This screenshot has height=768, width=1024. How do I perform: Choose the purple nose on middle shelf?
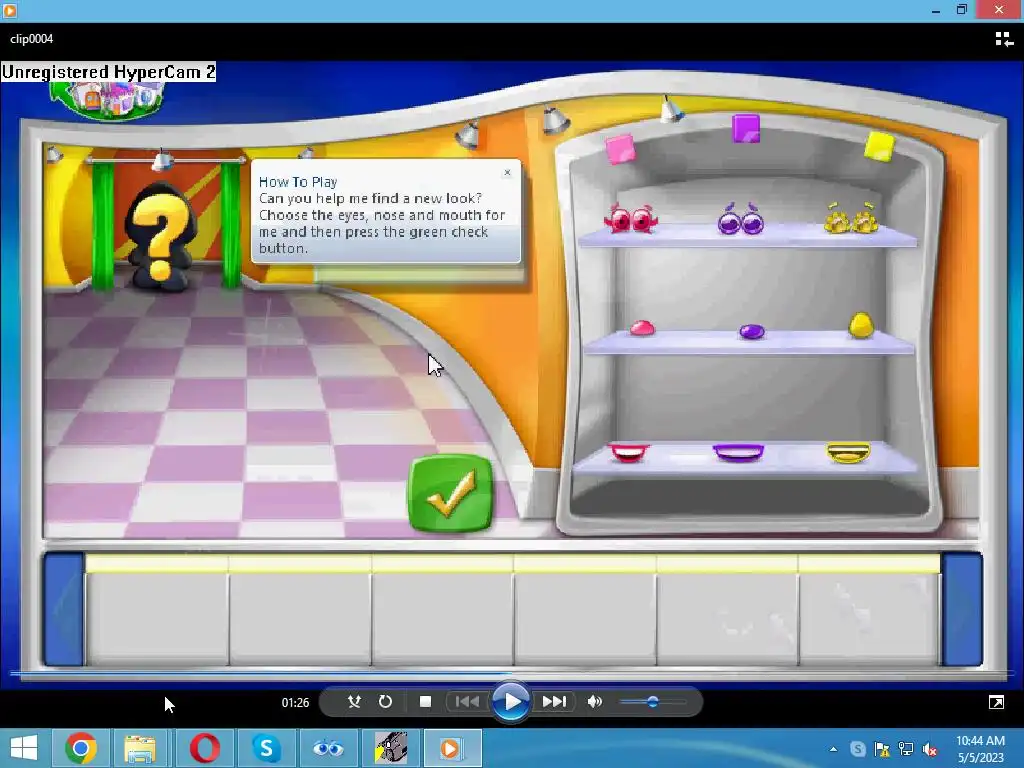click(x=752, y=331)
